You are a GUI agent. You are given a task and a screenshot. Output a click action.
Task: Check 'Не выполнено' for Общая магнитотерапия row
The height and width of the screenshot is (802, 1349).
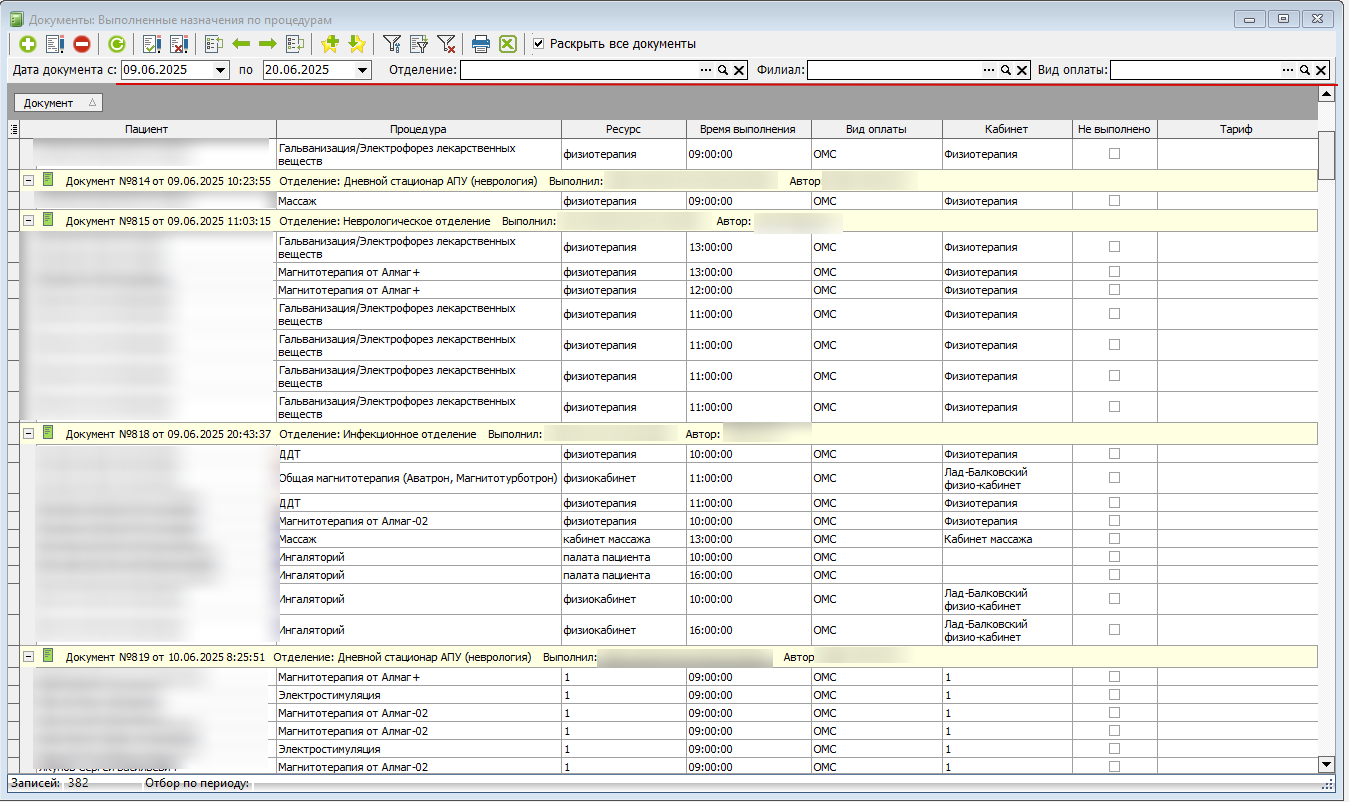pos(1114,477)
